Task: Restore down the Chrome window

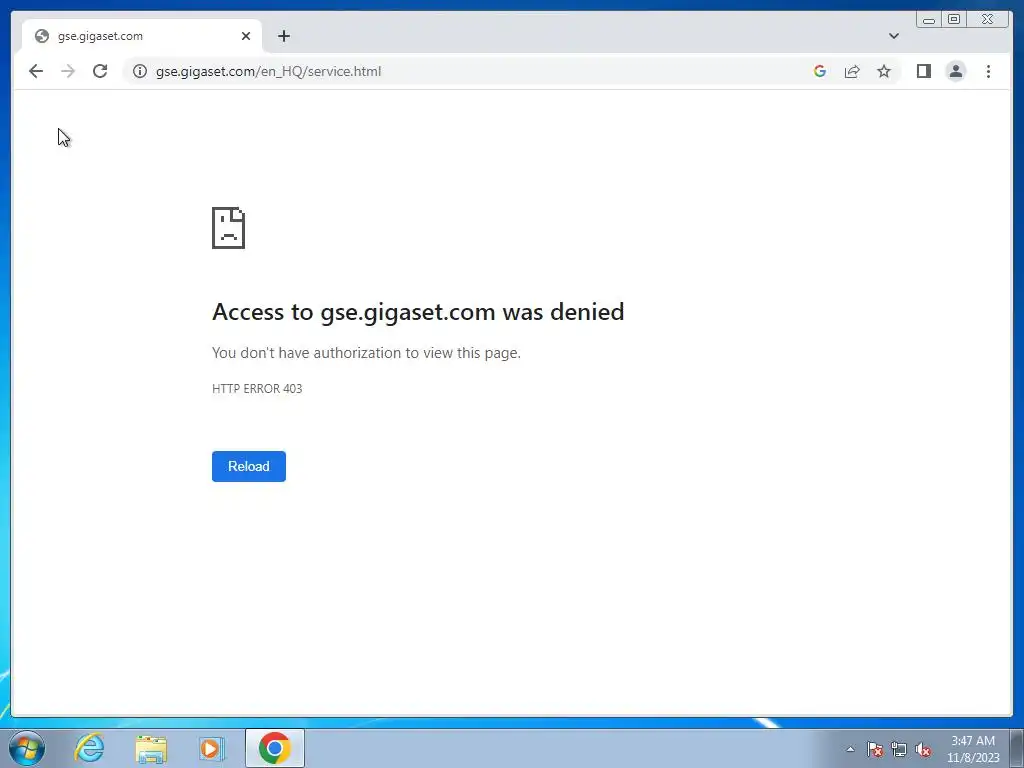Action: point(953,19)
